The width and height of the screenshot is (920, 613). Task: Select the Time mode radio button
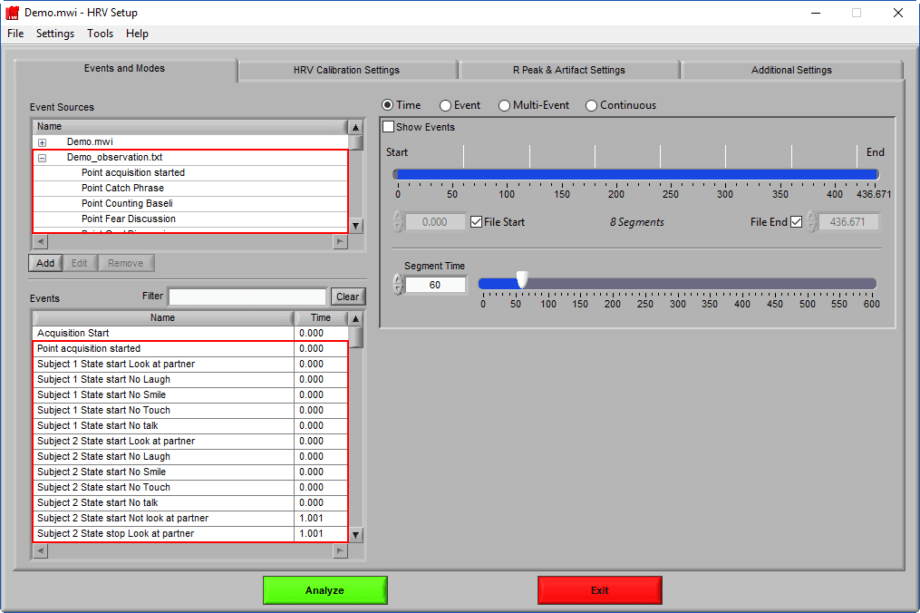pyautogui.click(x=387, y=106)
